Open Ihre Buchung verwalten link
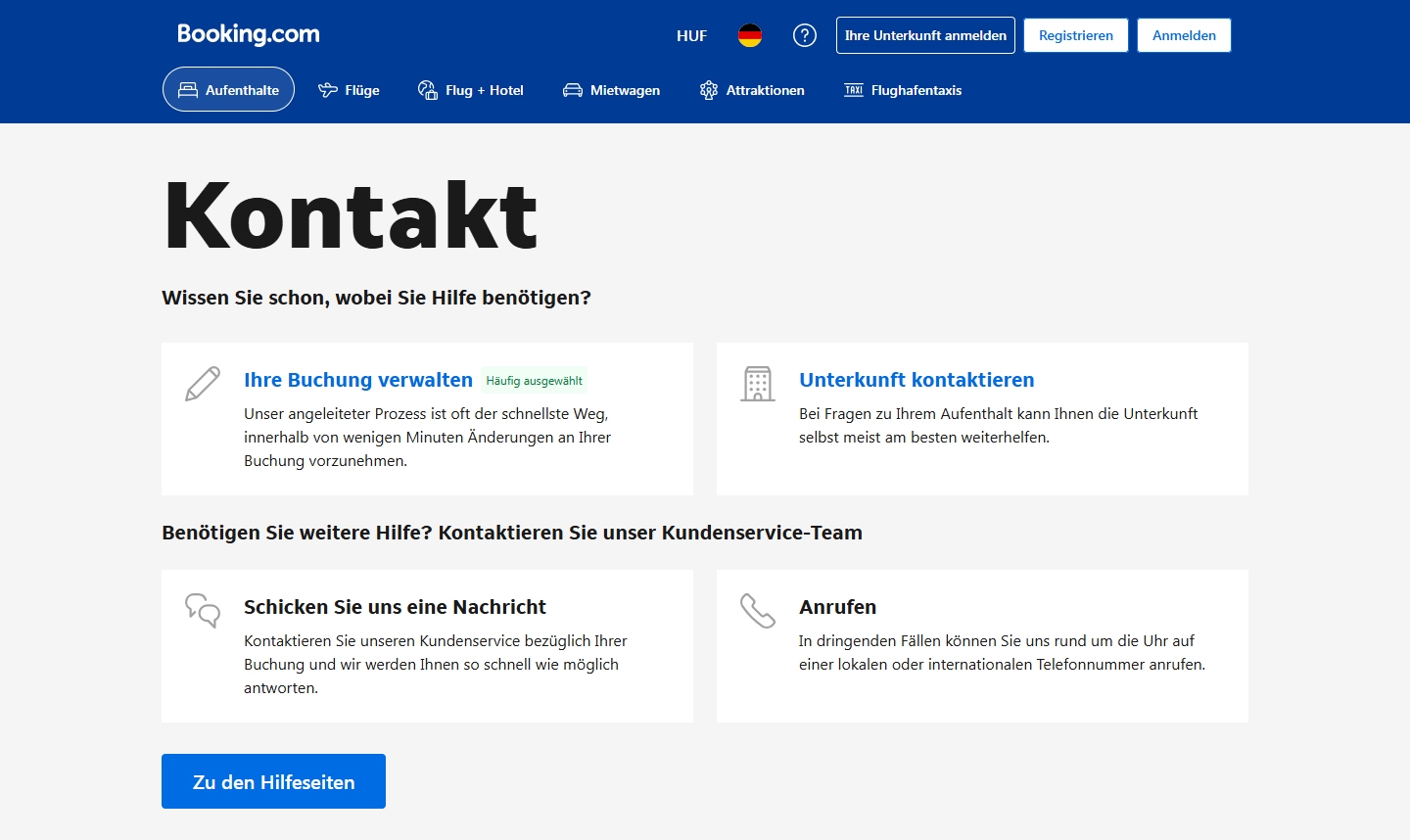1410x840 pixels. tap(358, 380)
